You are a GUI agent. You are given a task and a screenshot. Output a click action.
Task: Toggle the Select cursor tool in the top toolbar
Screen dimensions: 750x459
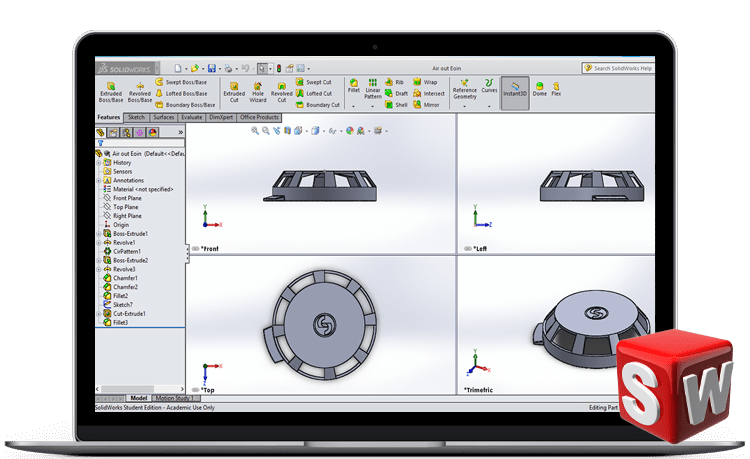pyautogui.click(x=262, y=68)
